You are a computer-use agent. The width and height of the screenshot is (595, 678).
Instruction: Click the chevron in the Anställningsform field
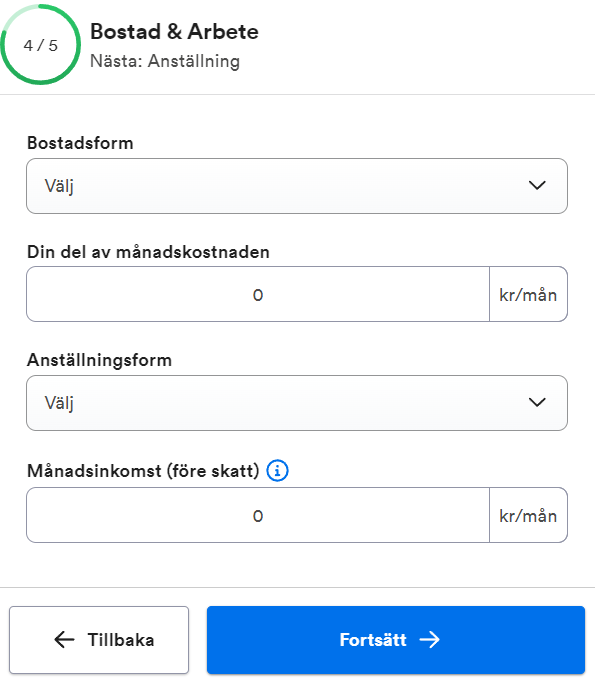click(537, 403)
